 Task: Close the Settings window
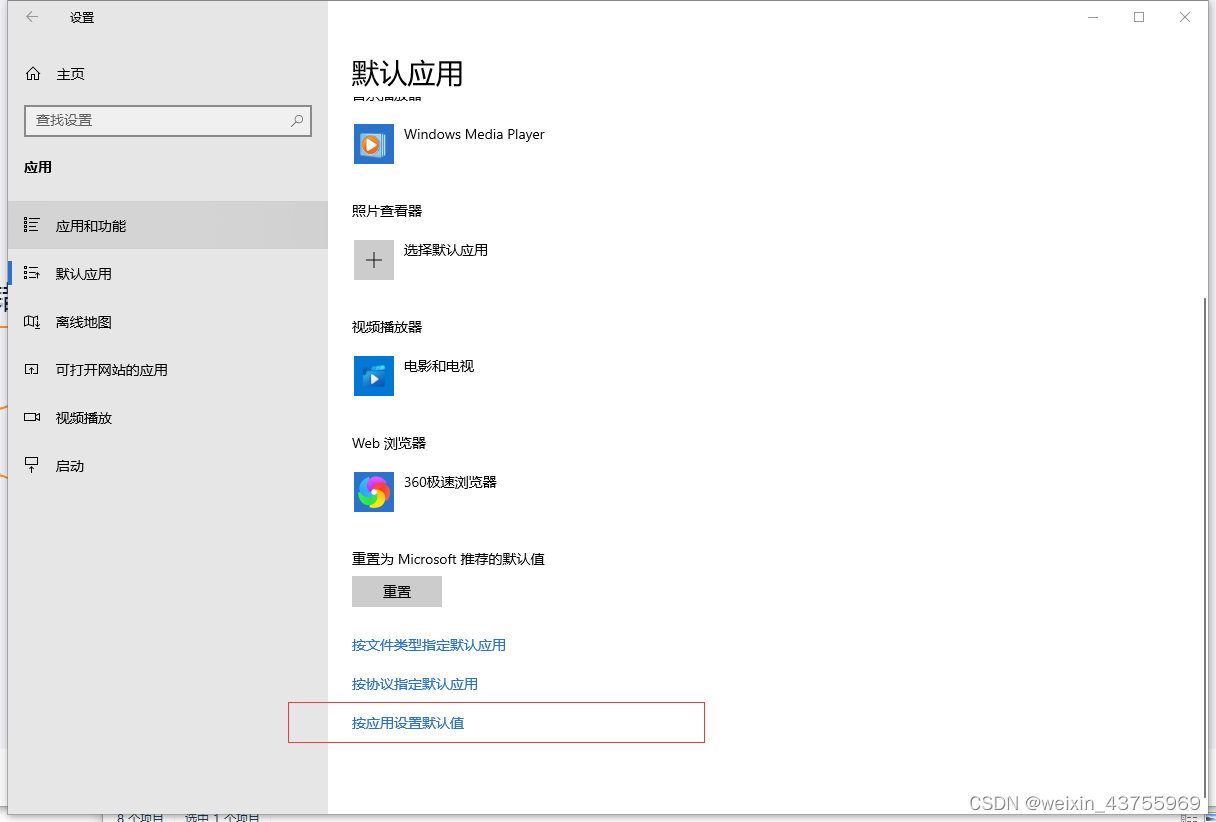[x=1185, y=17]
